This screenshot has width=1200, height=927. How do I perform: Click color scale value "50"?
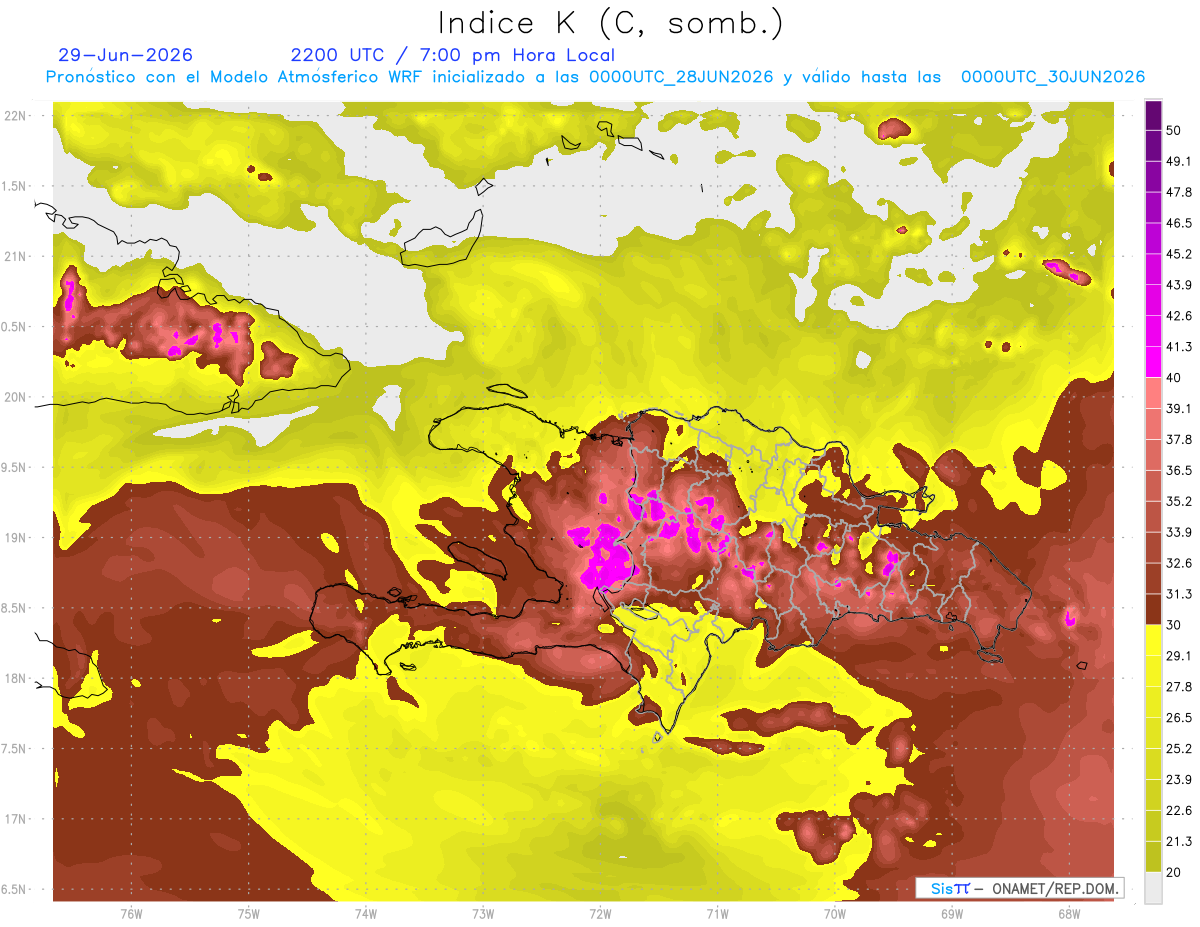tap(1174, 130)
